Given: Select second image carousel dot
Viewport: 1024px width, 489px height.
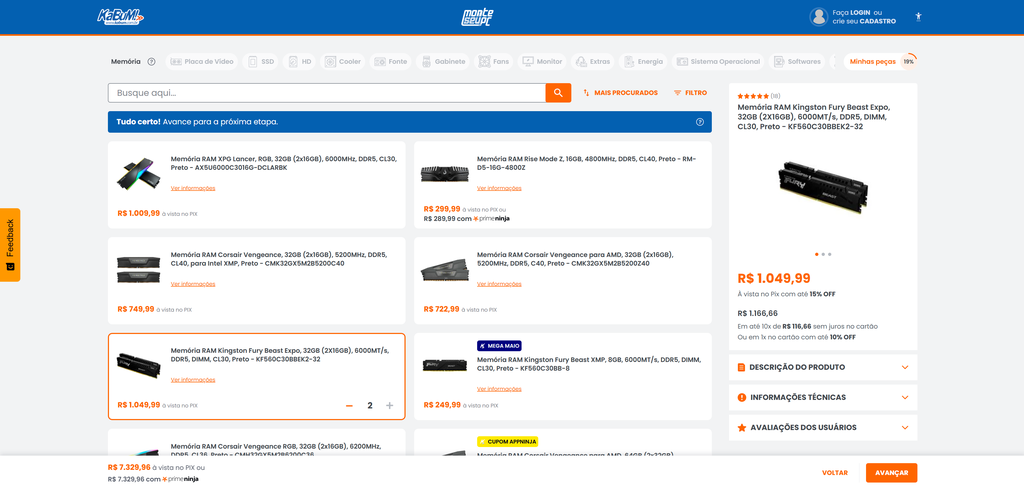Looking at the screenshot, I should coord(823,254).
